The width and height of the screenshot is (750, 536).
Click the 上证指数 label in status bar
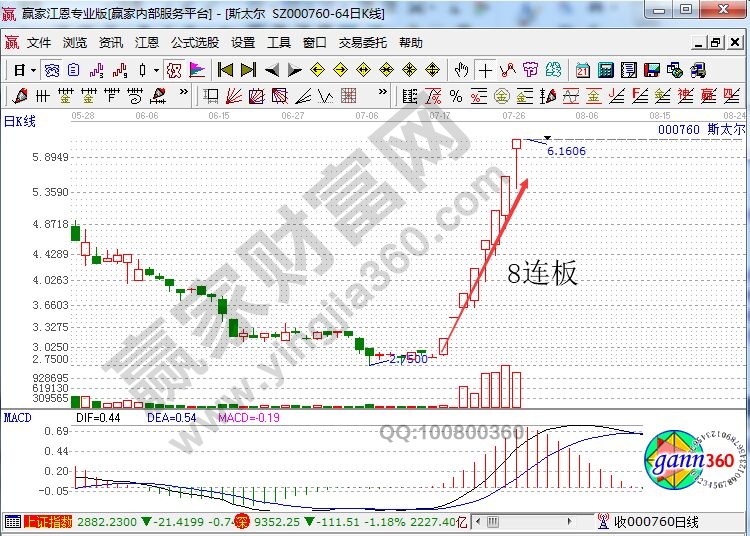coord(47,522)
